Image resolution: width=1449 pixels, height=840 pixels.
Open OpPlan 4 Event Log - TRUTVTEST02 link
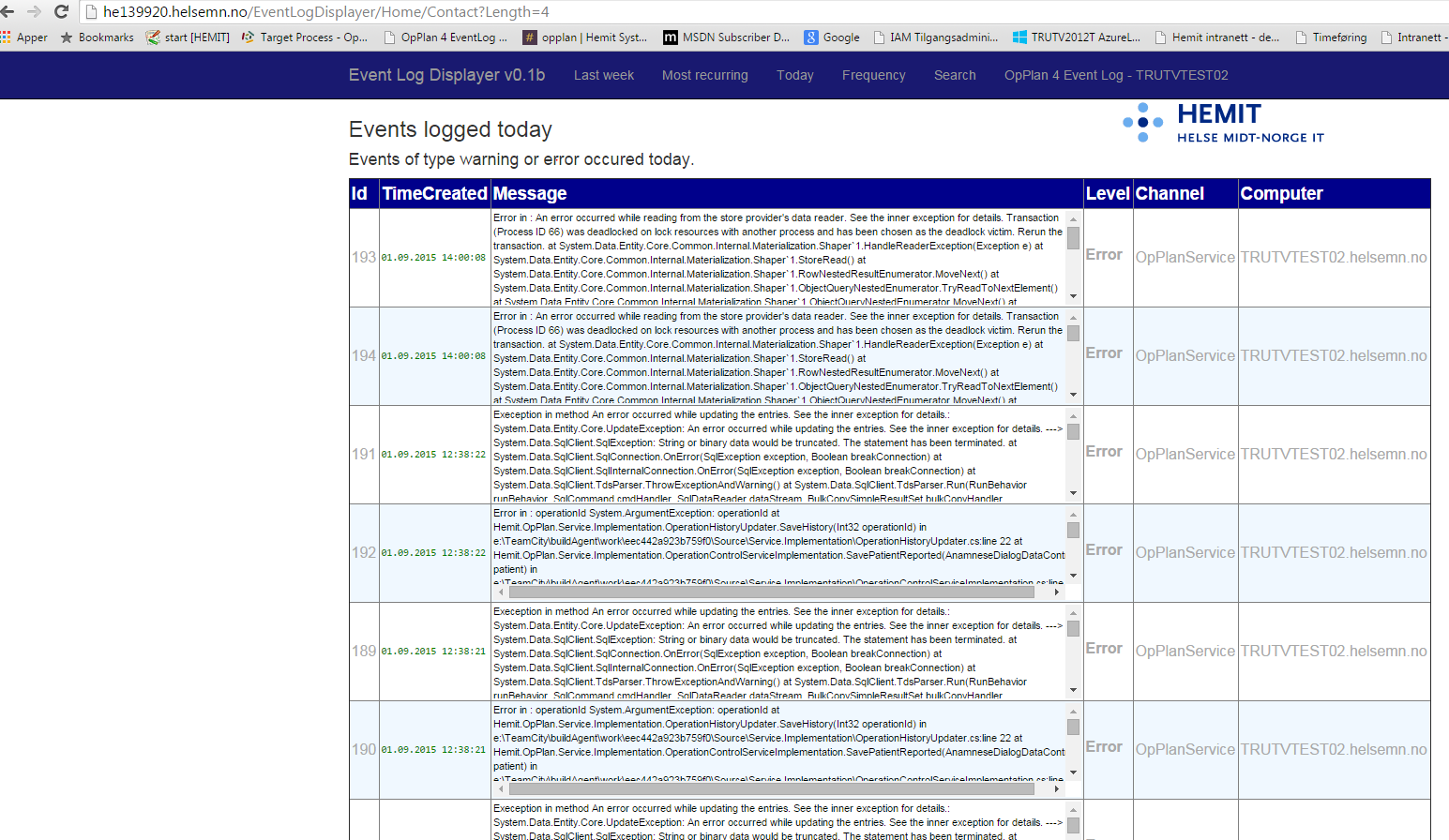(x=1116, y=75)
